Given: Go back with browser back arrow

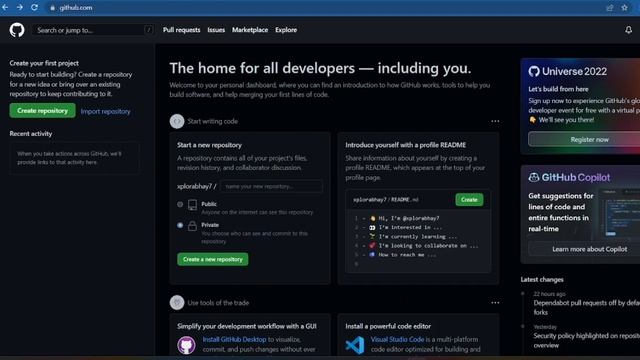Looking at the screenshot, I should [5, 7].
